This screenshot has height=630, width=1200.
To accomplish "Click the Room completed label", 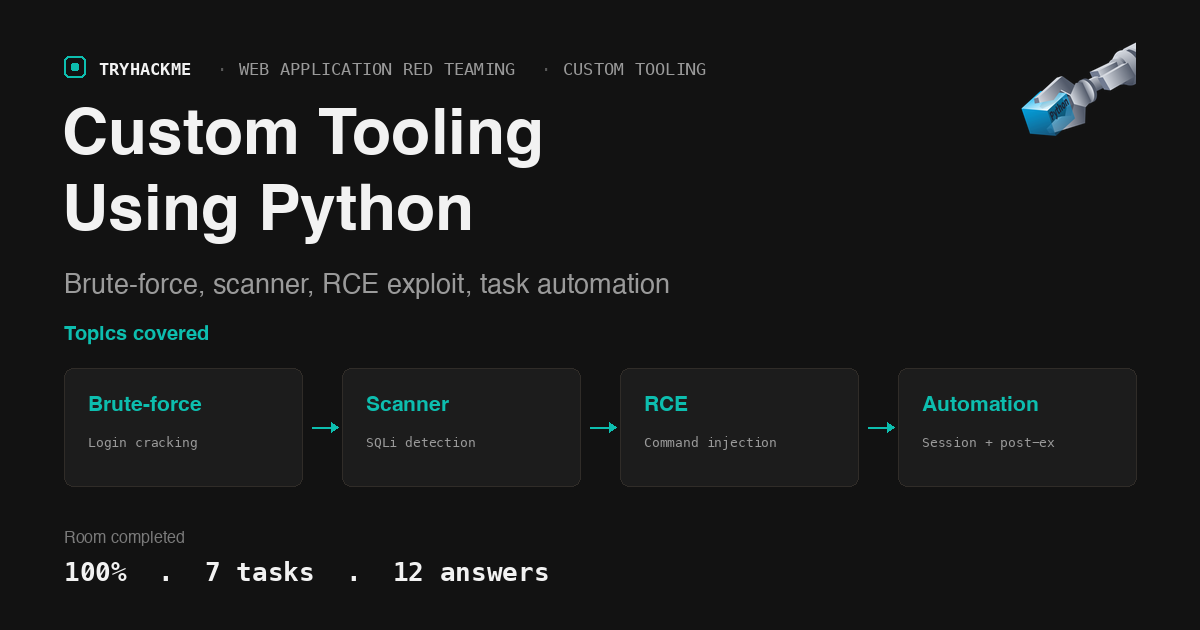I will pos(124,537).
